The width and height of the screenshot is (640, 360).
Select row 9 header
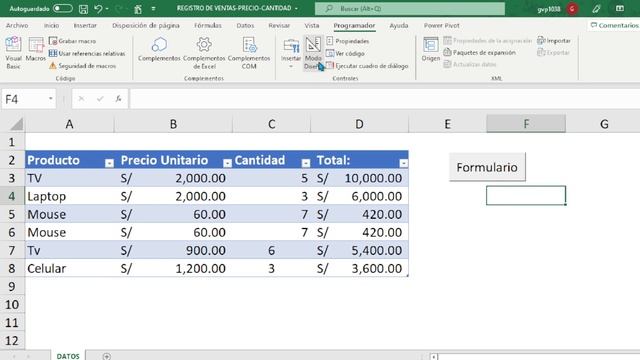(12, 287)
